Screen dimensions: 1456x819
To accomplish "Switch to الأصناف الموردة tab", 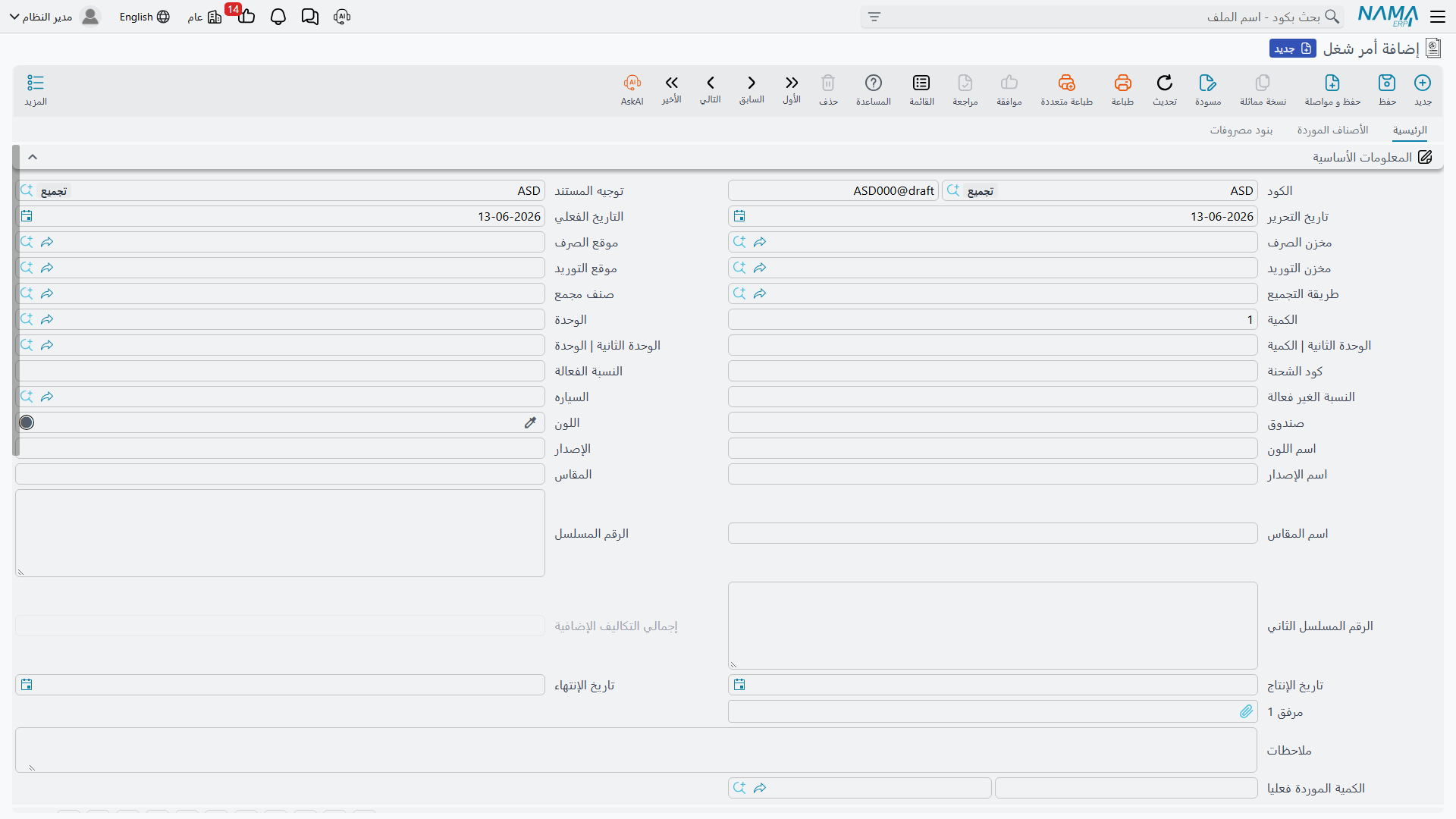I will click(1332, 130).
